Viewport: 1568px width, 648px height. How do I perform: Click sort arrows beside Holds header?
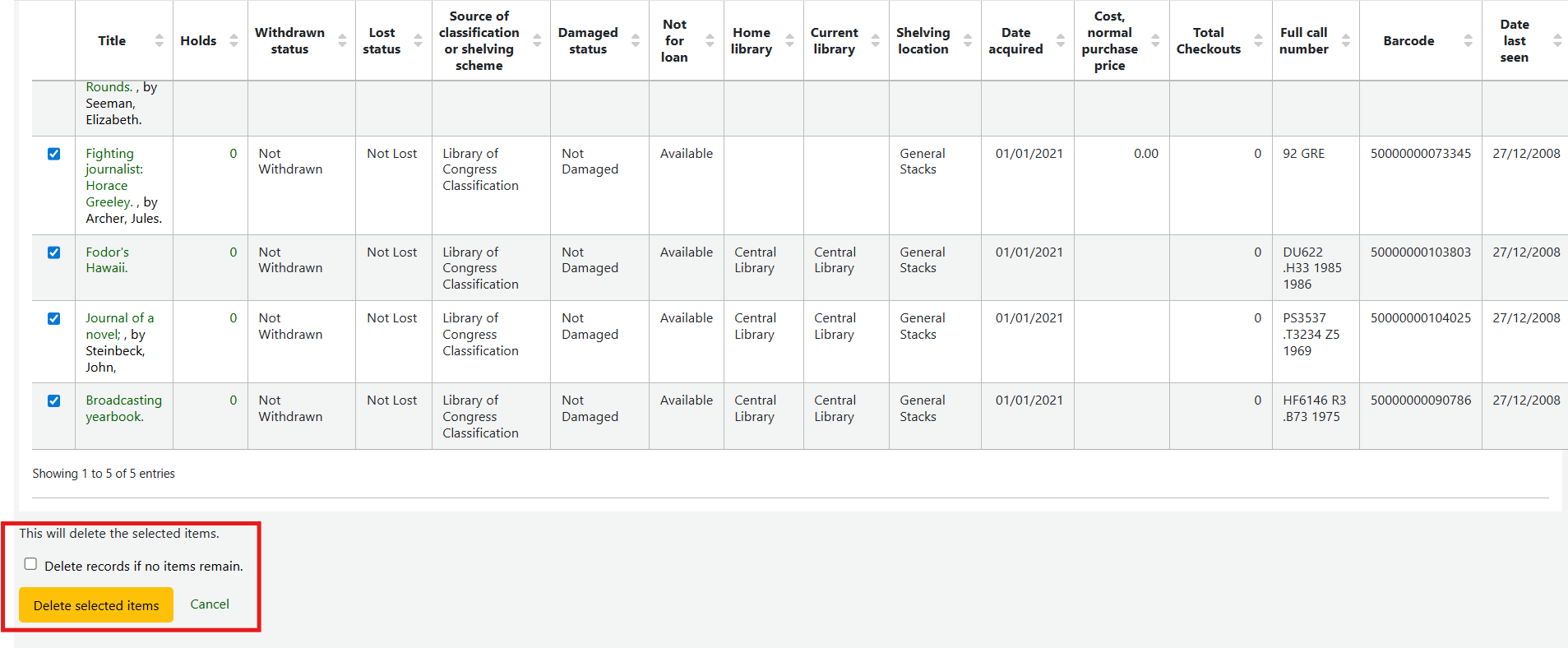click(x=234, y=40)
